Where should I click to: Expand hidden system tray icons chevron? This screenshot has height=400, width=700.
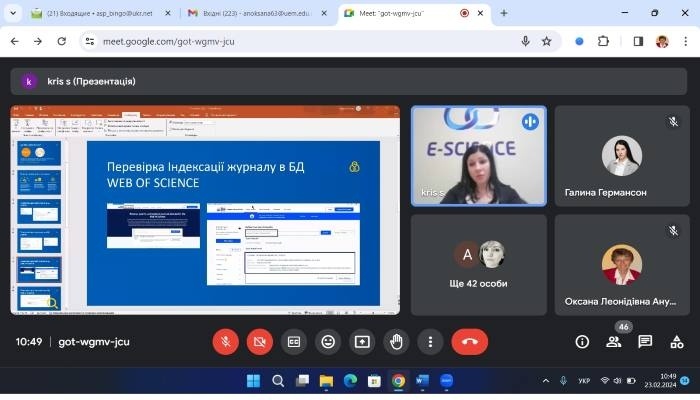pyautogui.click(x=546, y=381)
